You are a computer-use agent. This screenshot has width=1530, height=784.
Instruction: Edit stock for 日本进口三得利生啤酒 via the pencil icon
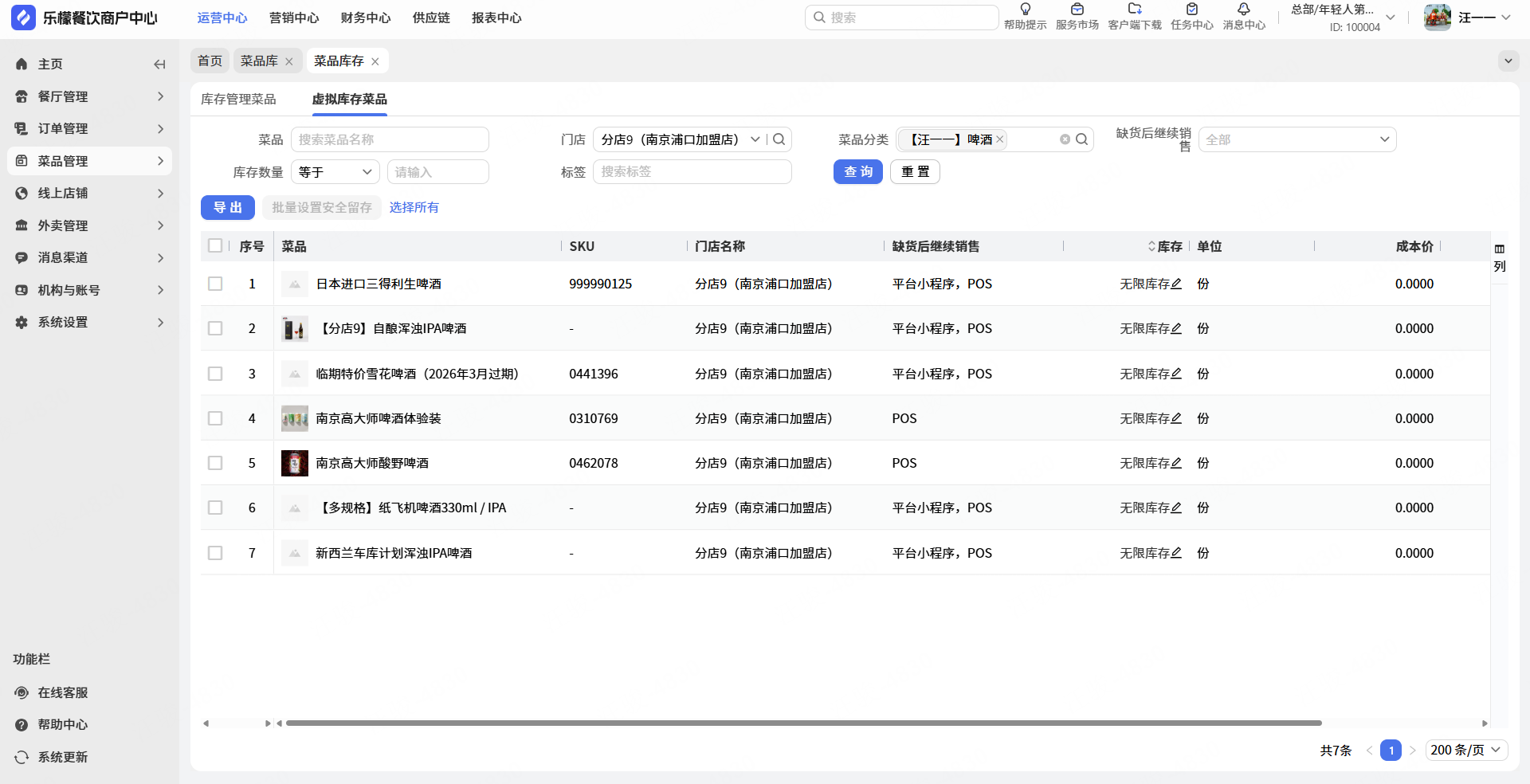tap(1176, 284)
